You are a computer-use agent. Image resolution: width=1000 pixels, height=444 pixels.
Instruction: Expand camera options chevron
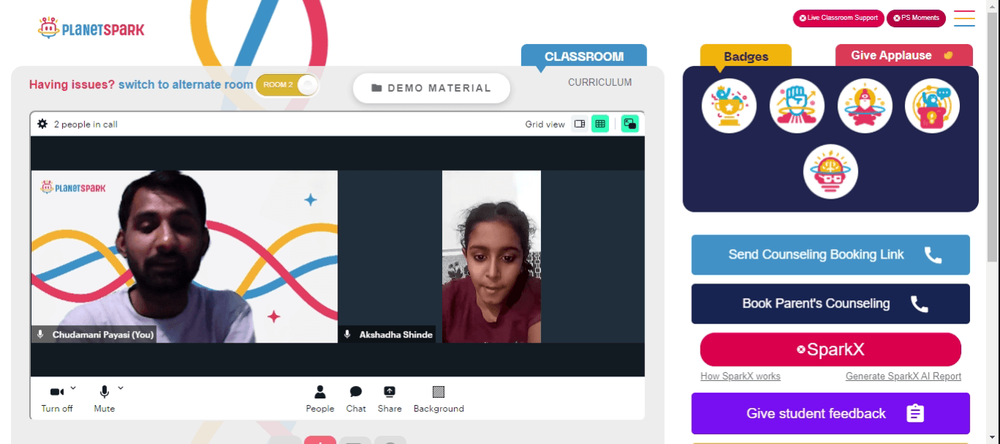pos(73,387)
